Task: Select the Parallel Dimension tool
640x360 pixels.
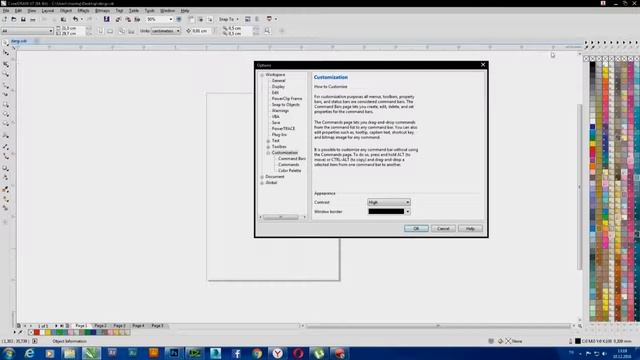Action: coord(6,146)
